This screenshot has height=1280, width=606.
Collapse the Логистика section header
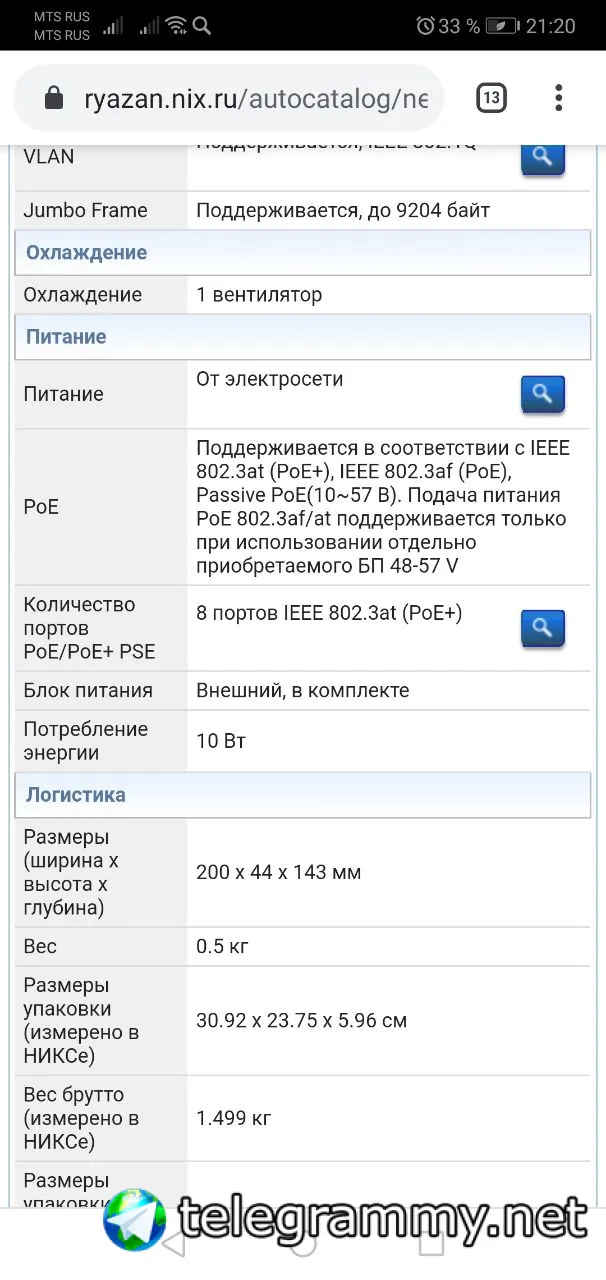pos(303,795)
